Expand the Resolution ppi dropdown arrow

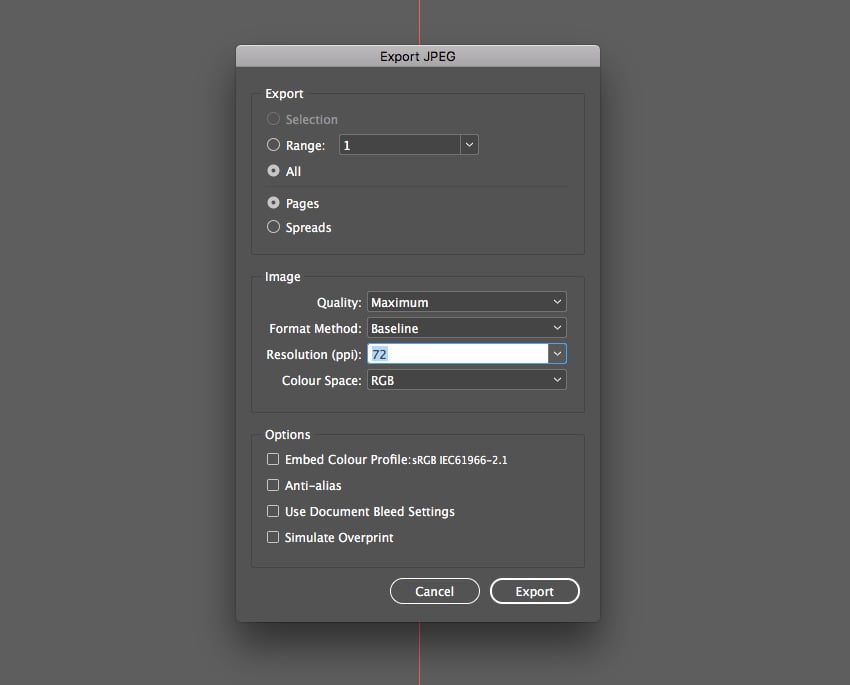coord(557,354)
